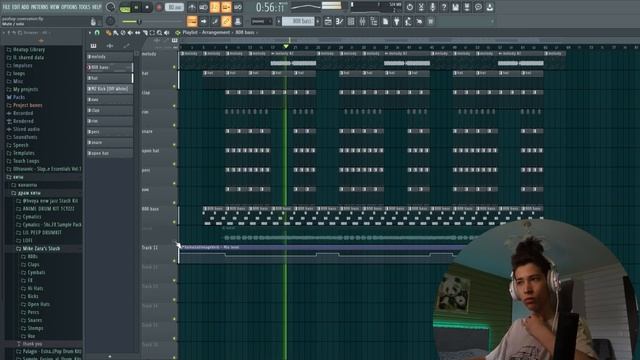Image resolution: width=640 pixels, height=360 pixels.
Task: Click the red record button
Action: (x=159, y=7)
